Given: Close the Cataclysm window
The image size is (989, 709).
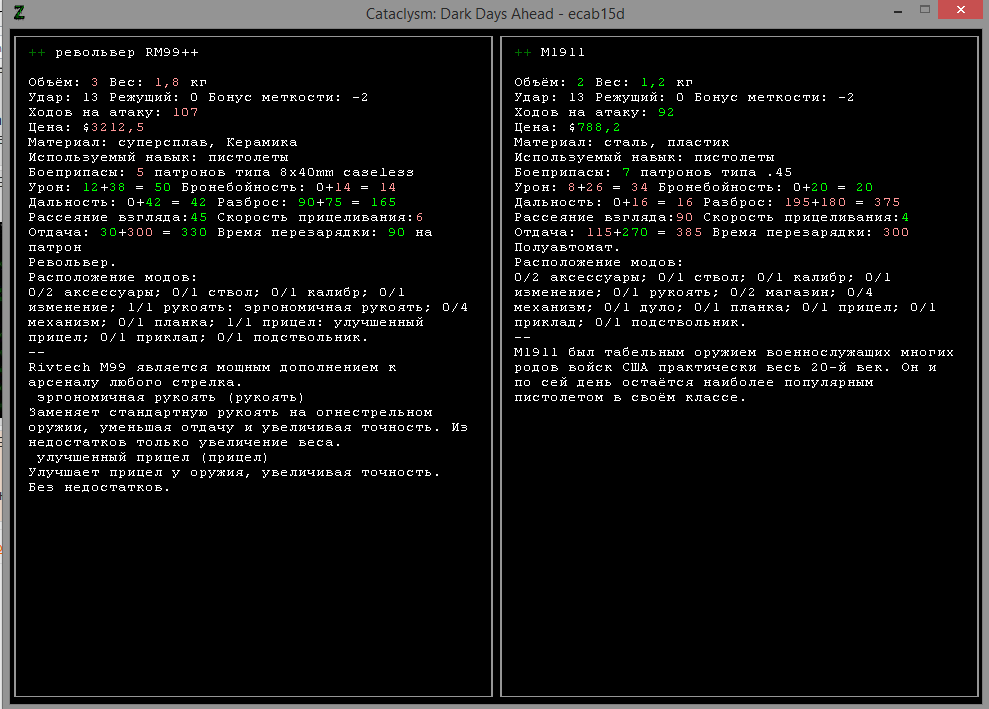Looking at the screenshot, I should (961, 9).
